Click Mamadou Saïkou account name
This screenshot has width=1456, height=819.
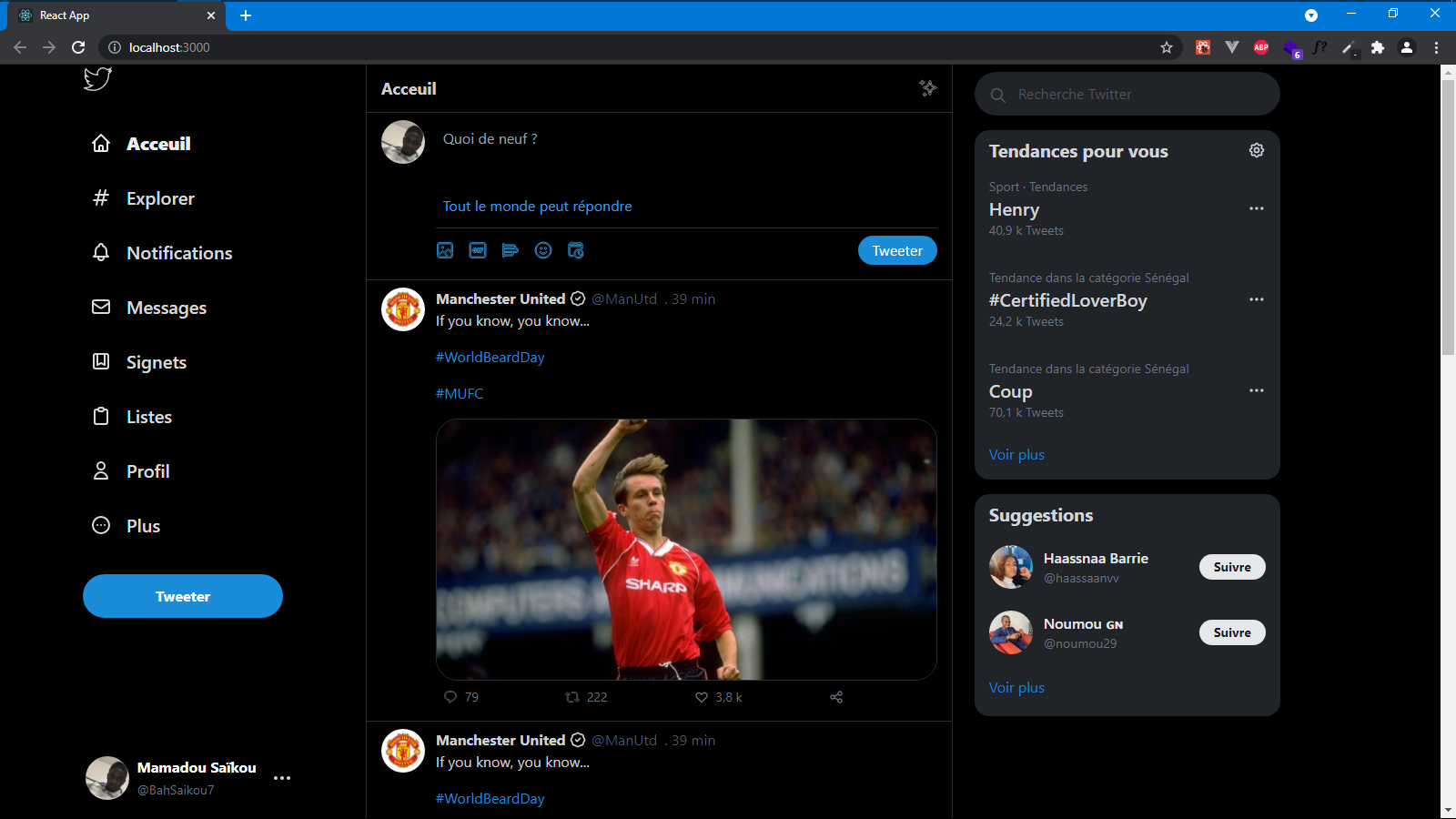click(x=197, y=767)
